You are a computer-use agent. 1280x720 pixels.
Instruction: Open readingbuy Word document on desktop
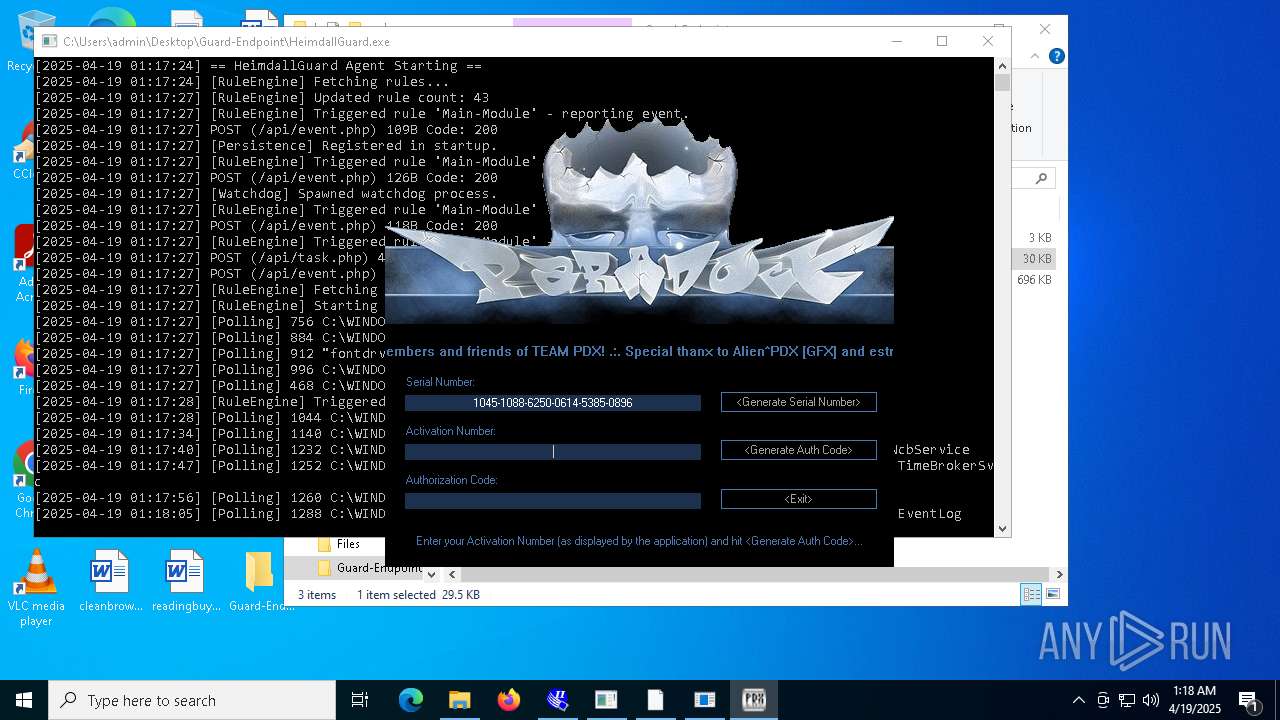(x=185, y=581)
